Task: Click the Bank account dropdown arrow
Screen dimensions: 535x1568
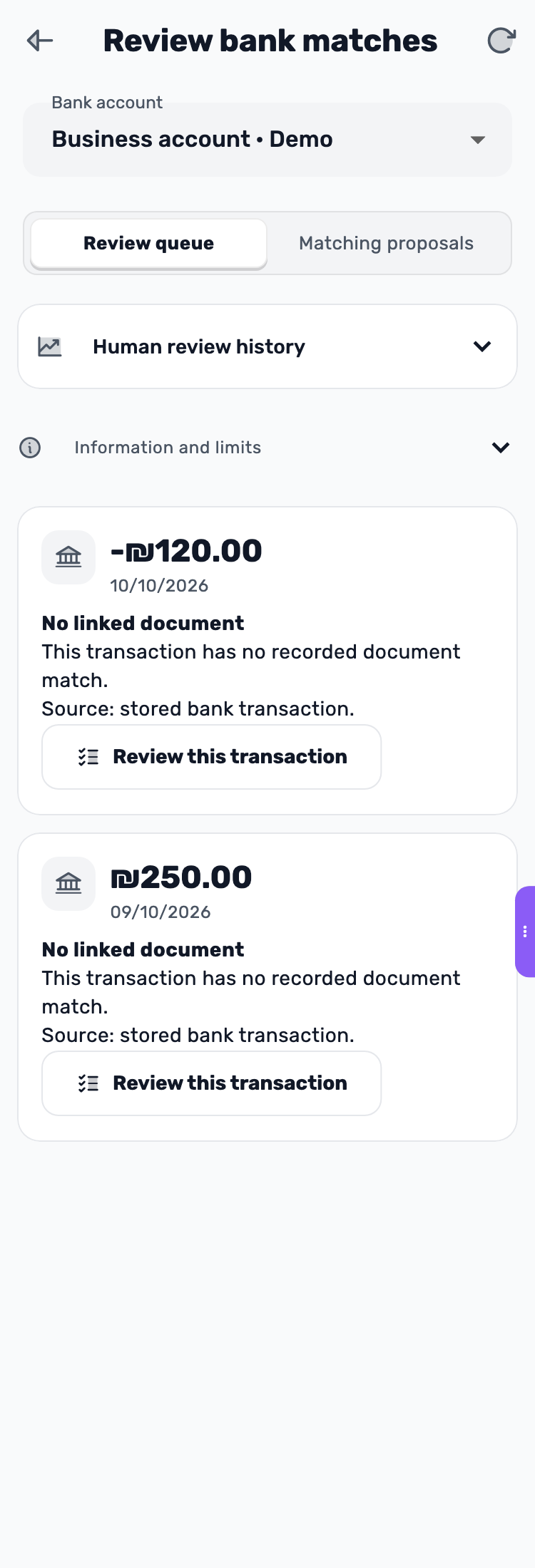Action: (x=478, y=140)
